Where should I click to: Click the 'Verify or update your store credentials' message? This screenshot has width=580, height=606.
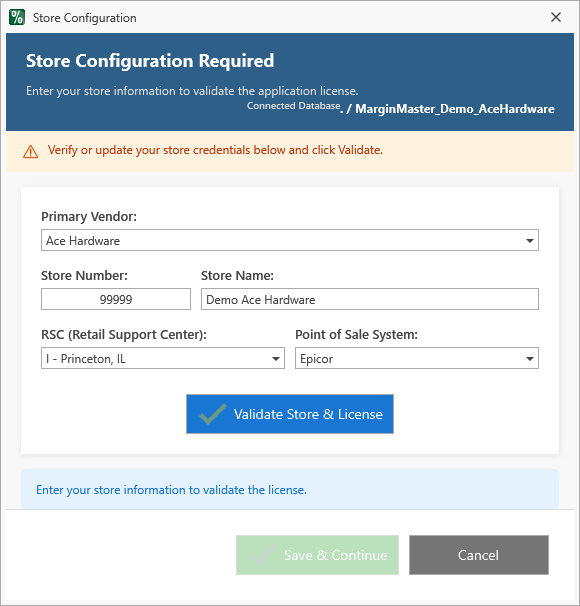(215, 150)
